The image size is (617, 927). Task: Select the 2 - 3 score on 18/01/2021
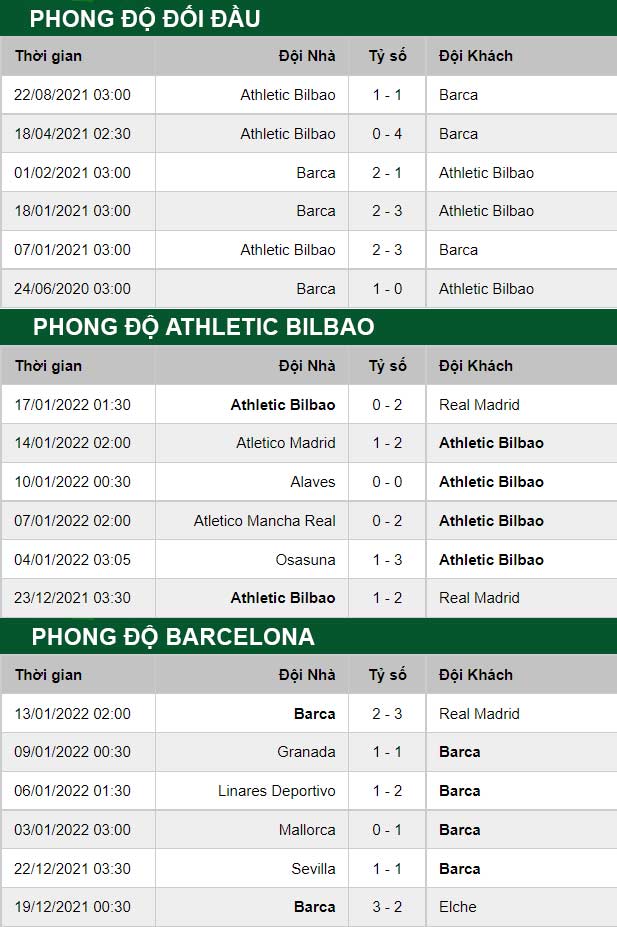[387, 210]
